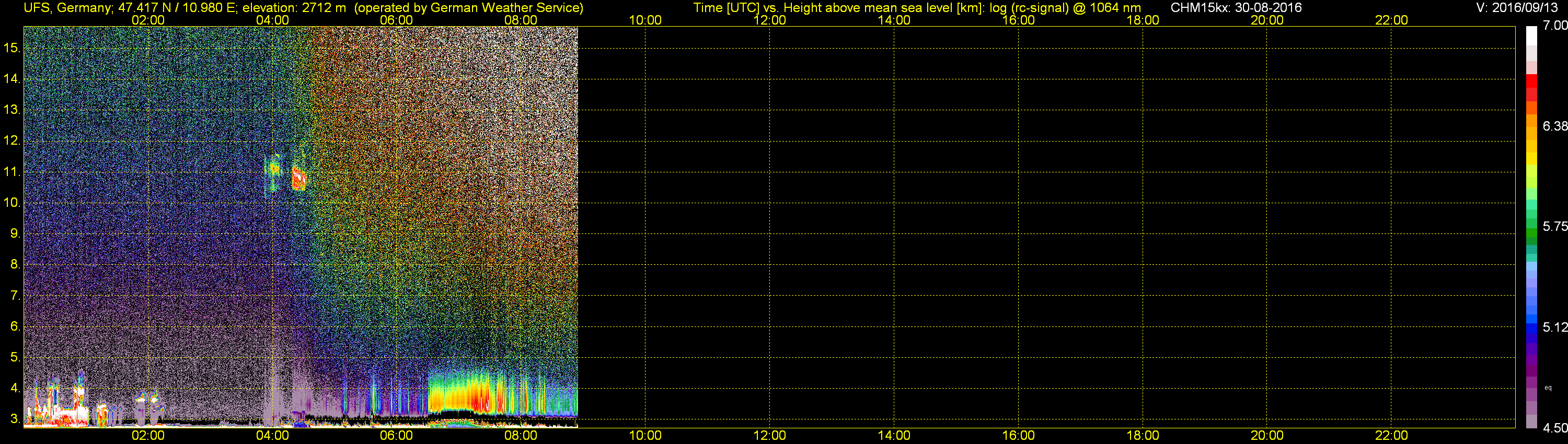Click the 18:00 label on the bottom time axis
The image size is (1568, 444).
click(x=1143, y=436)
